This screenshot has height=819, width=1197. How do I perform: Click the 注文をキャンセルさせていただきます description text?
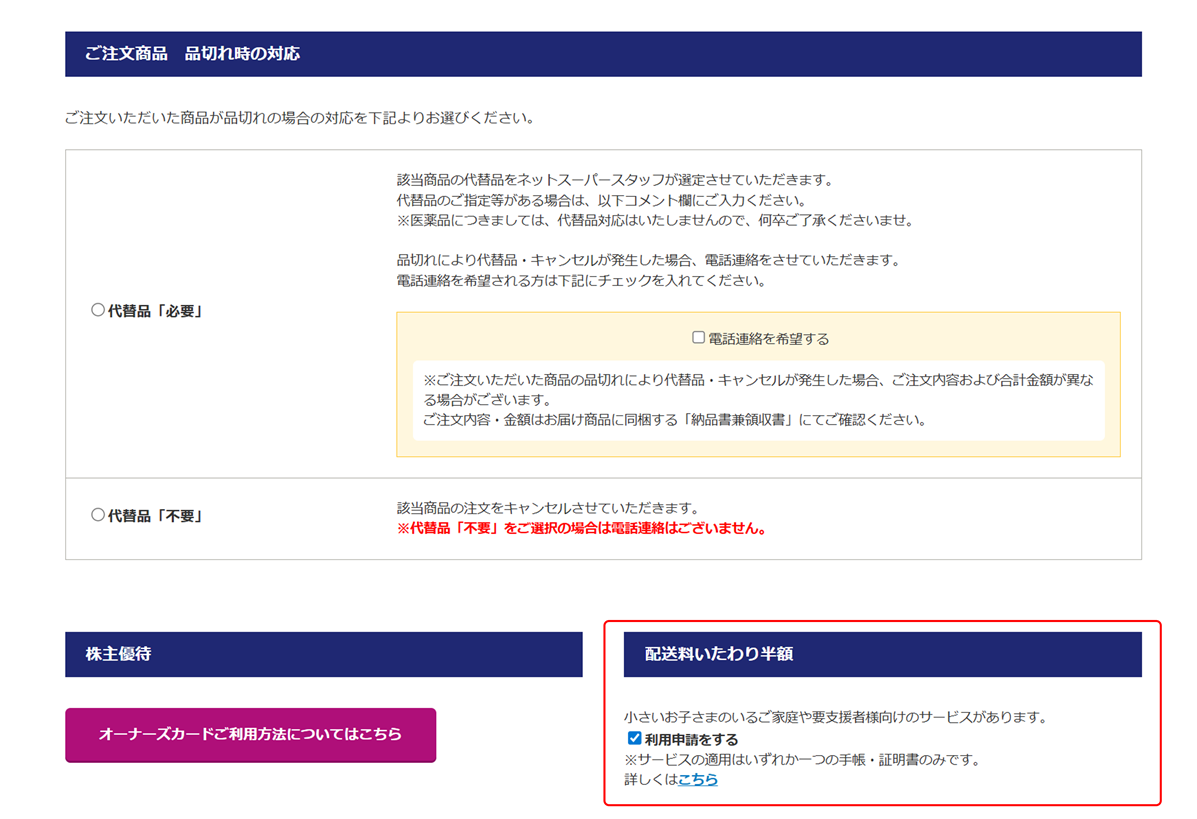547,508
